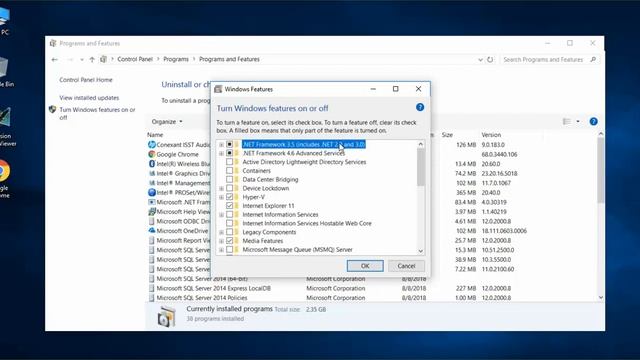Expand the Media Features node

click(221, 241)
